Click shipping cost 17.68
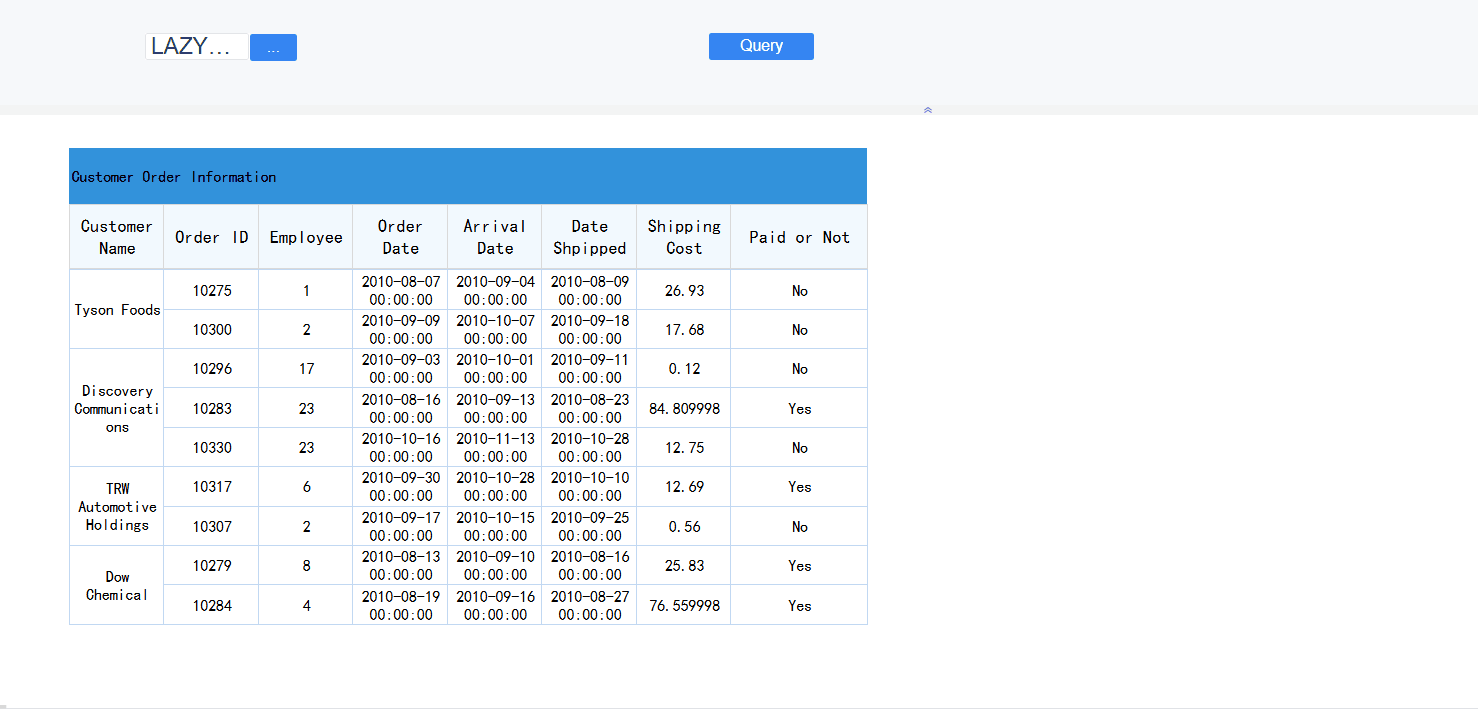The height and width of the screenshot is (709, 1478). click(684, 329)
